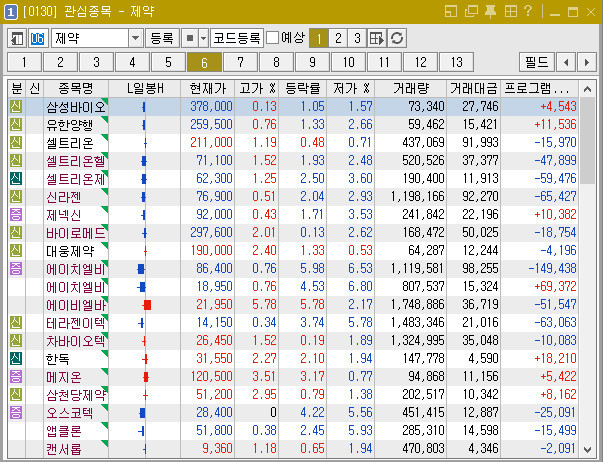
Task: Click the black square stop icon button
Action: click(190, 38)
